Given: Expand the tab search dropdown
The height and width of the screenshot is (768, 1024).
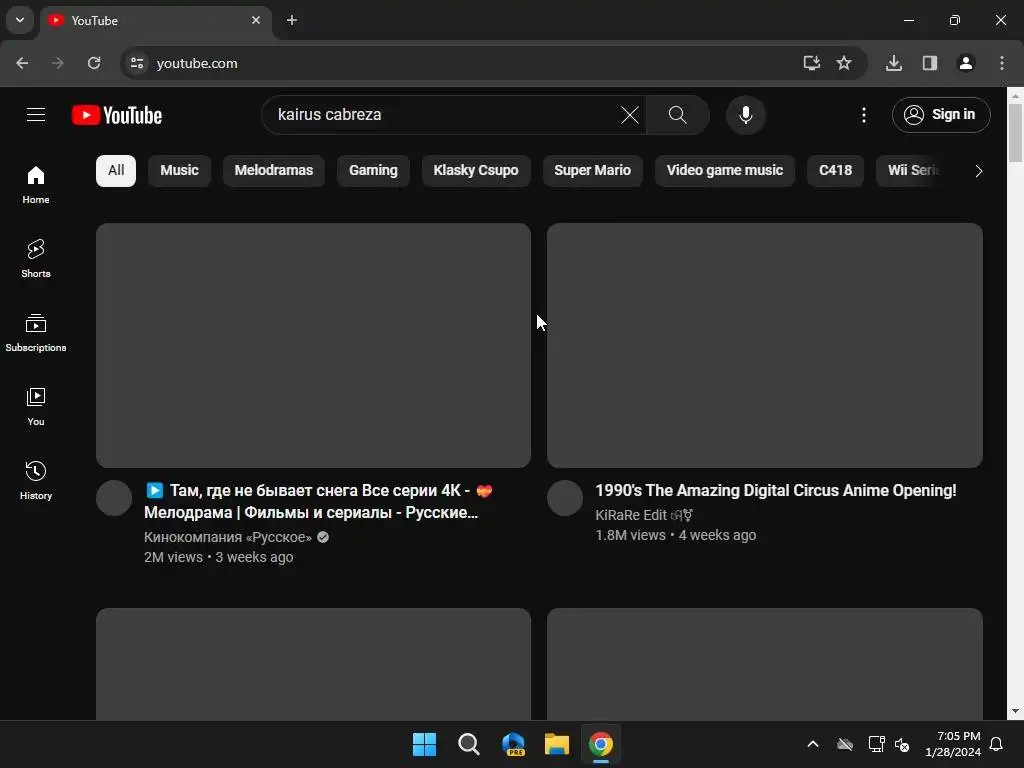Looking at the screenshot, I should point(20,20).
